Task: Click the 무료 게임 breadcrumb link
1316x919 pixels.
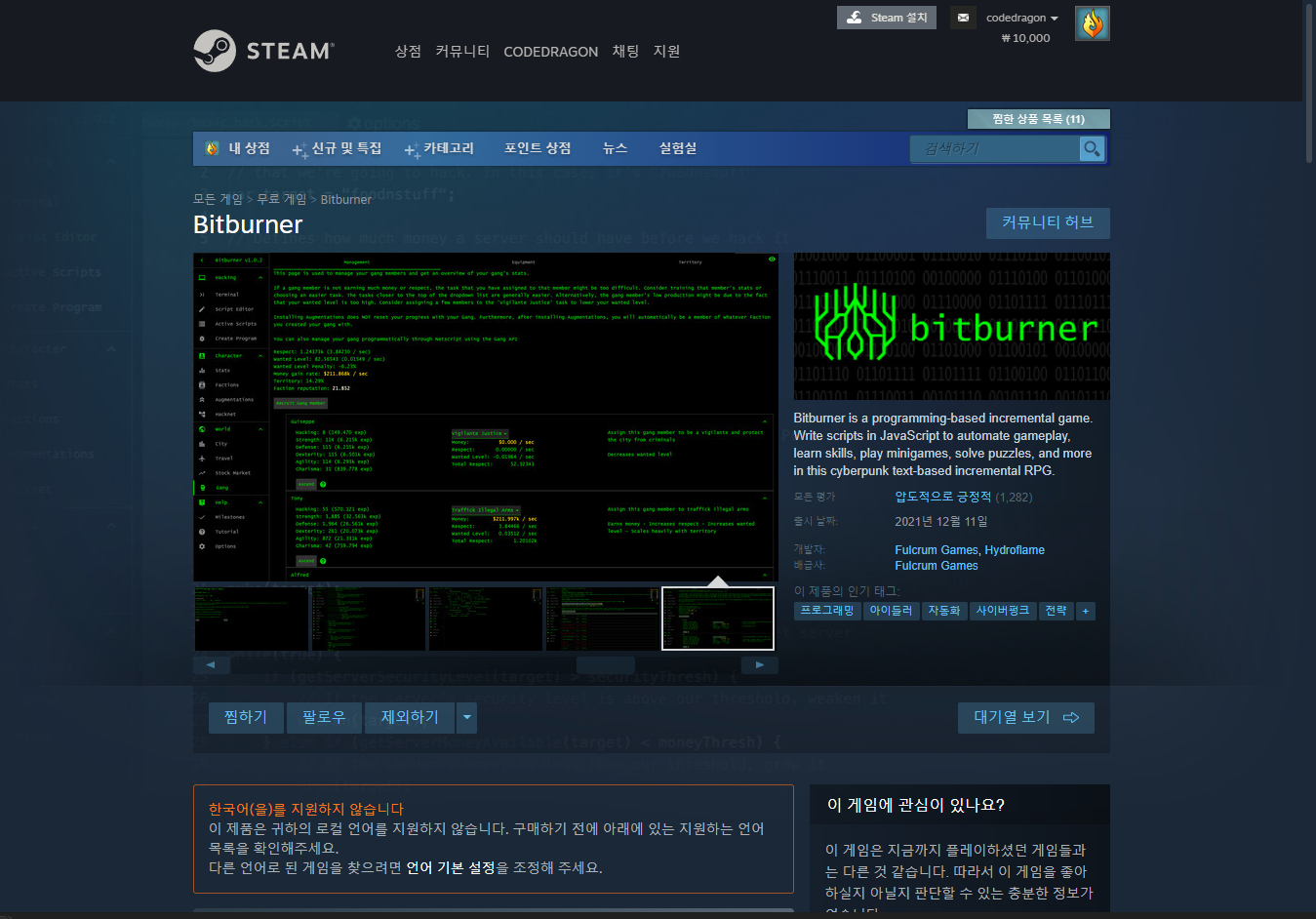Action: (x=281, y=199)
